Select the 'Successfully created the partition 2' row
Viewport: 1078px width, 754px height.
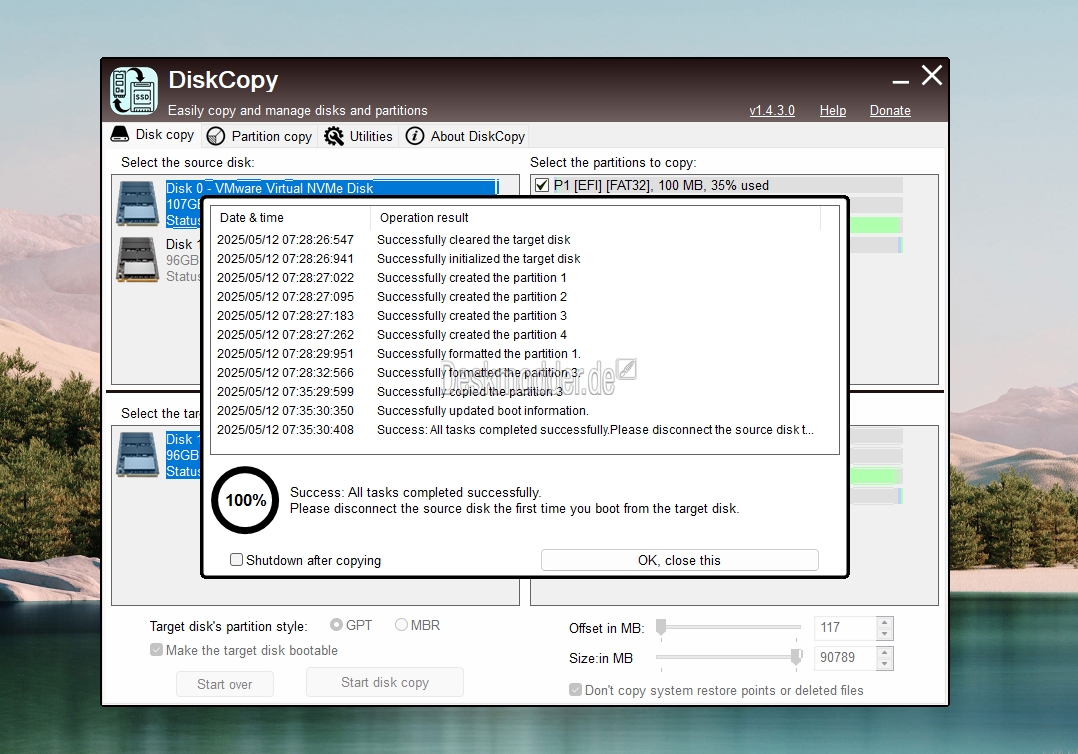click(x=514, y=297)
